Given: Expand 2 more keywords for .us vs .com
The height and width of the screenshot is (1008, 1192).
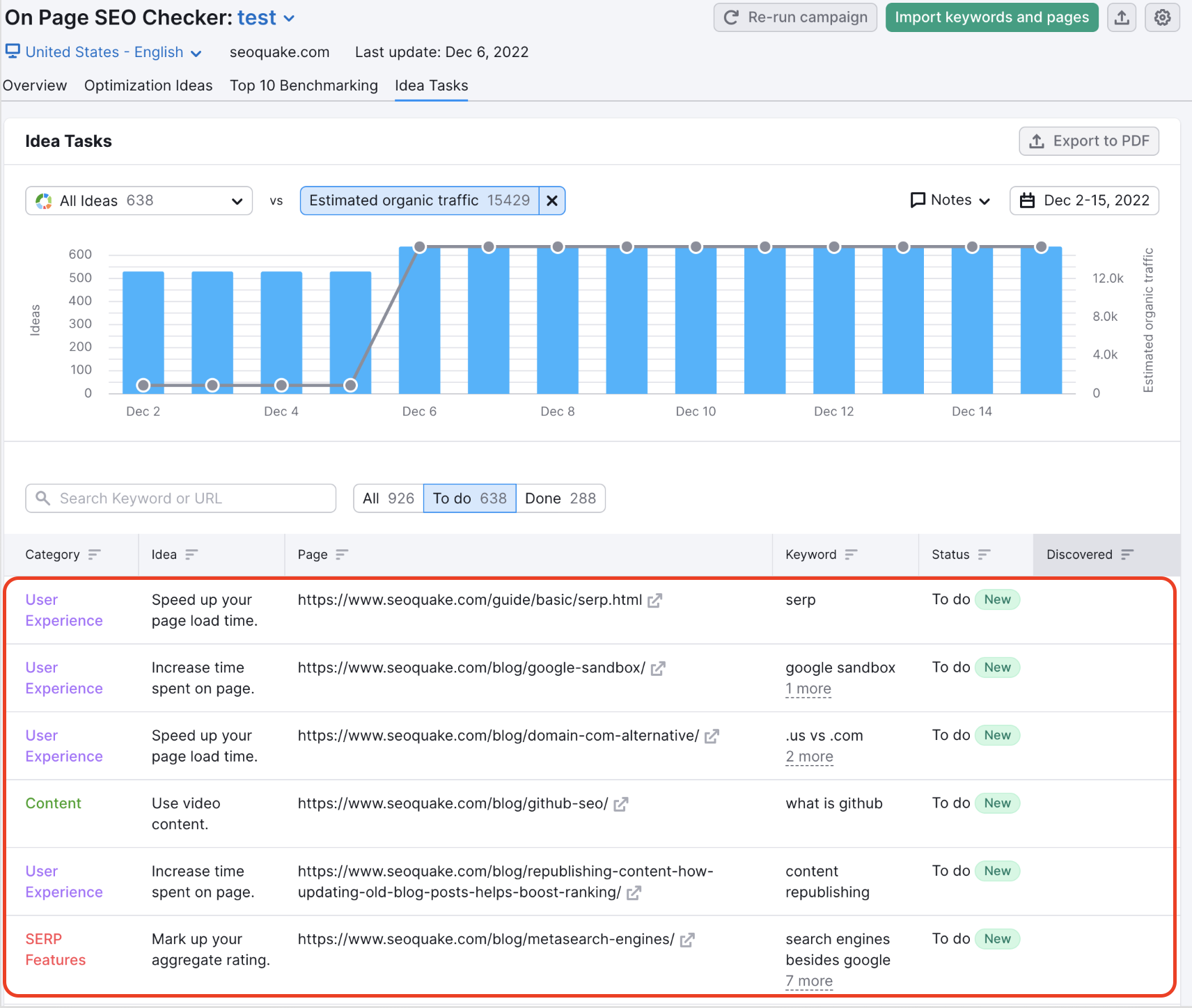Looking at the screenshot, I should [809, 756].
